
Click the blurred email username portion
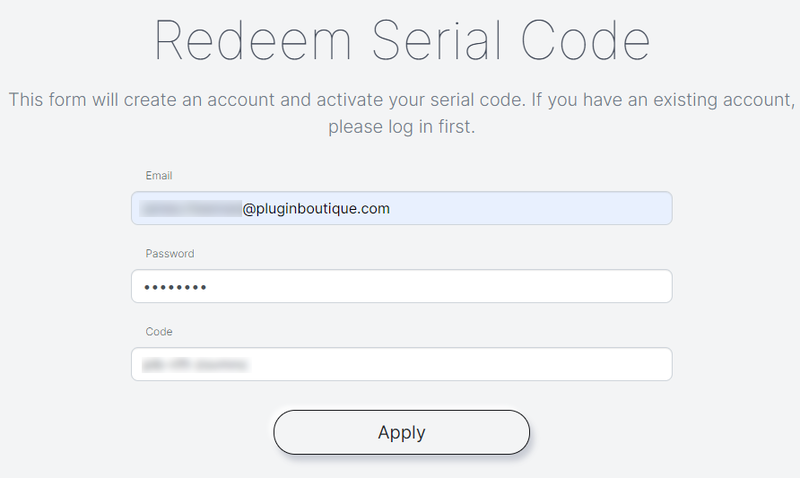(x=191, y=209)
